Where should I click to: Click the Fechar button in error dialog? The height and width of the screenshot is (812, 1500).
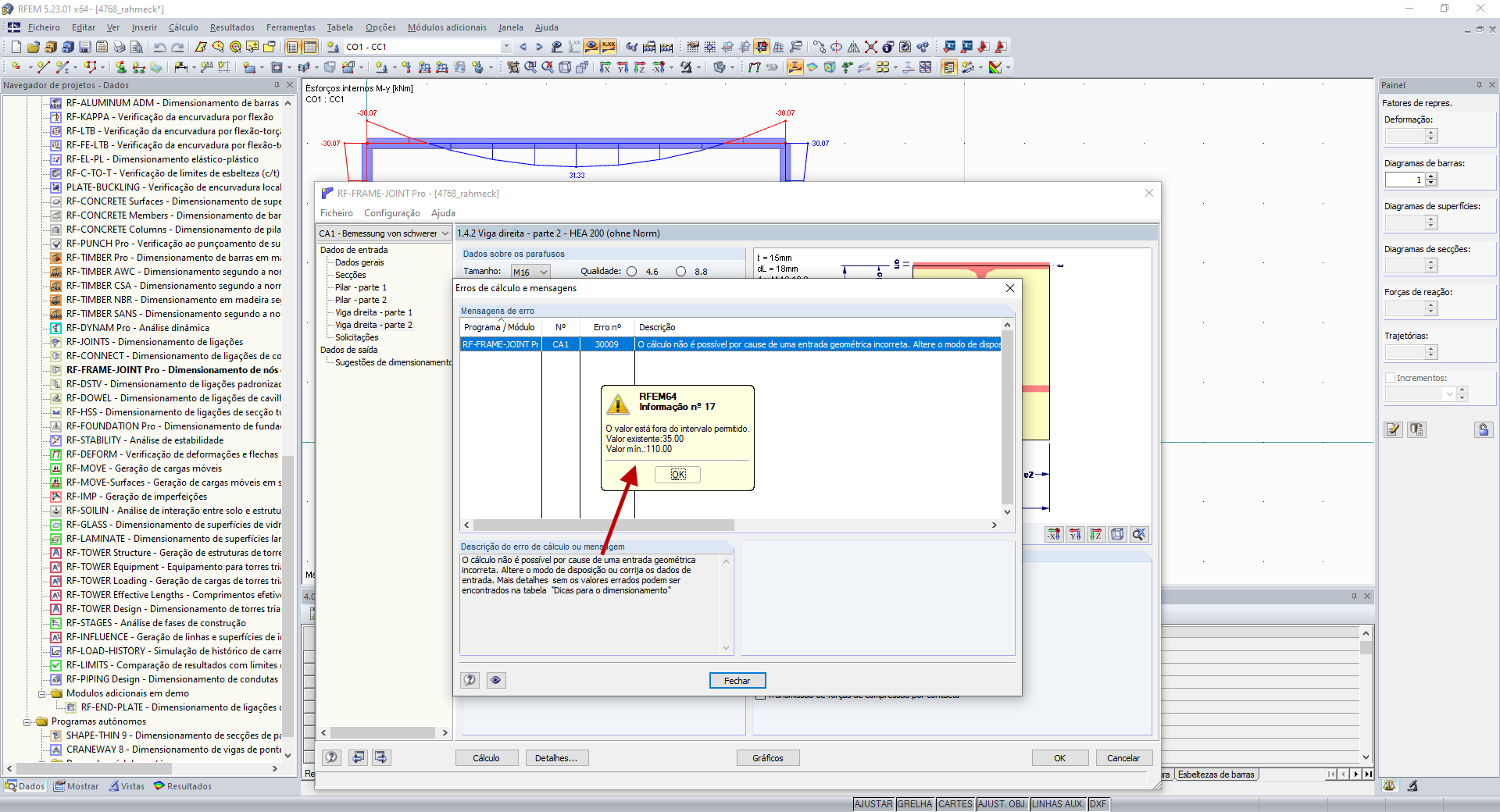737,681
